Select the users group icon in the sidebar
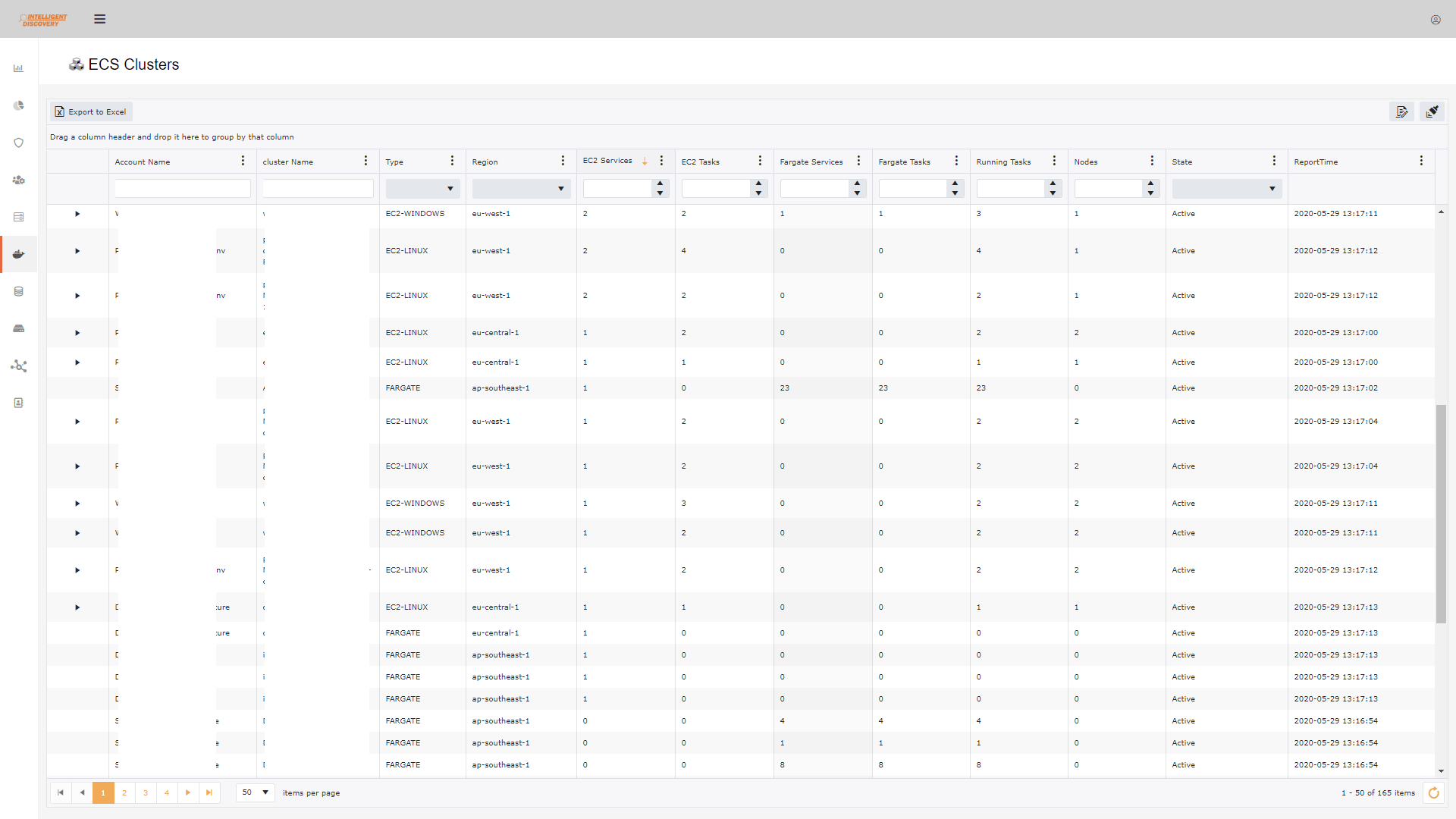 (x=19, y=180)
